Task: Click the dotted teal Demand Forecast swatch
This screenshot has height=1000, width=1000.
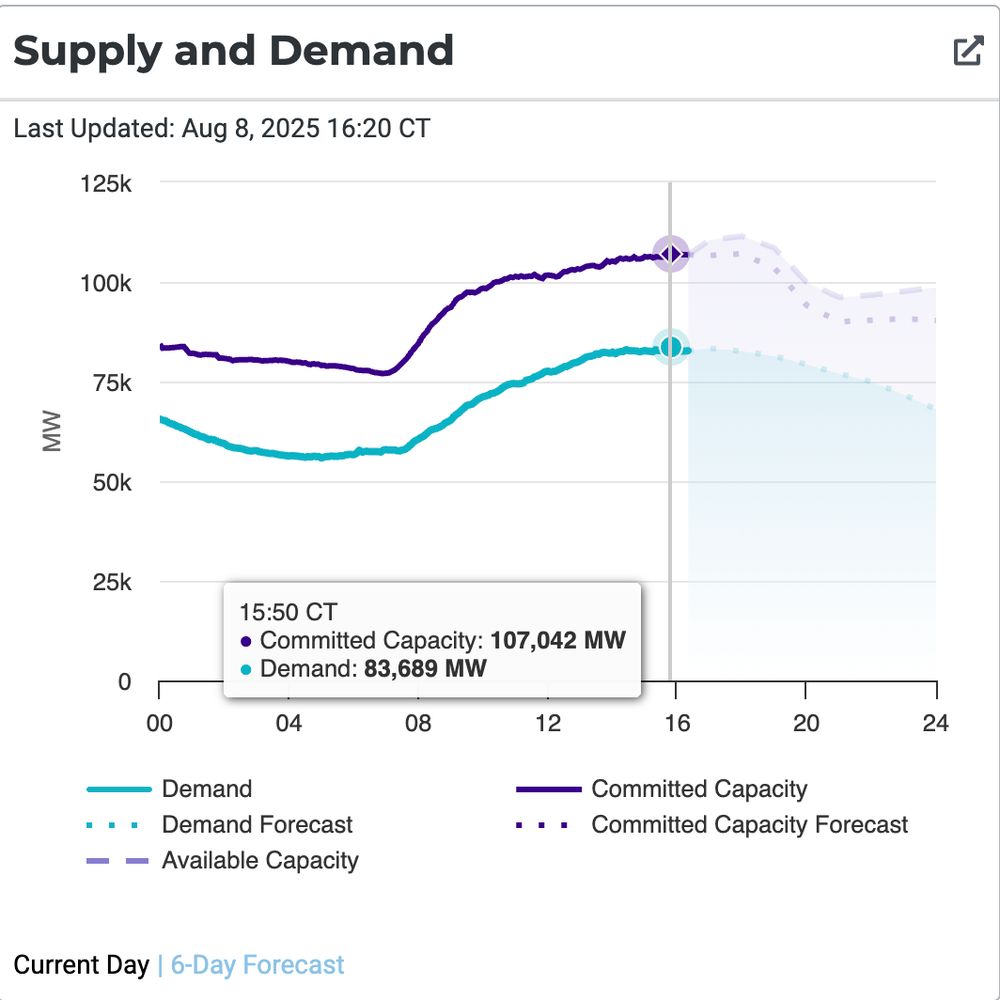Action: click(x=113, y=825)
